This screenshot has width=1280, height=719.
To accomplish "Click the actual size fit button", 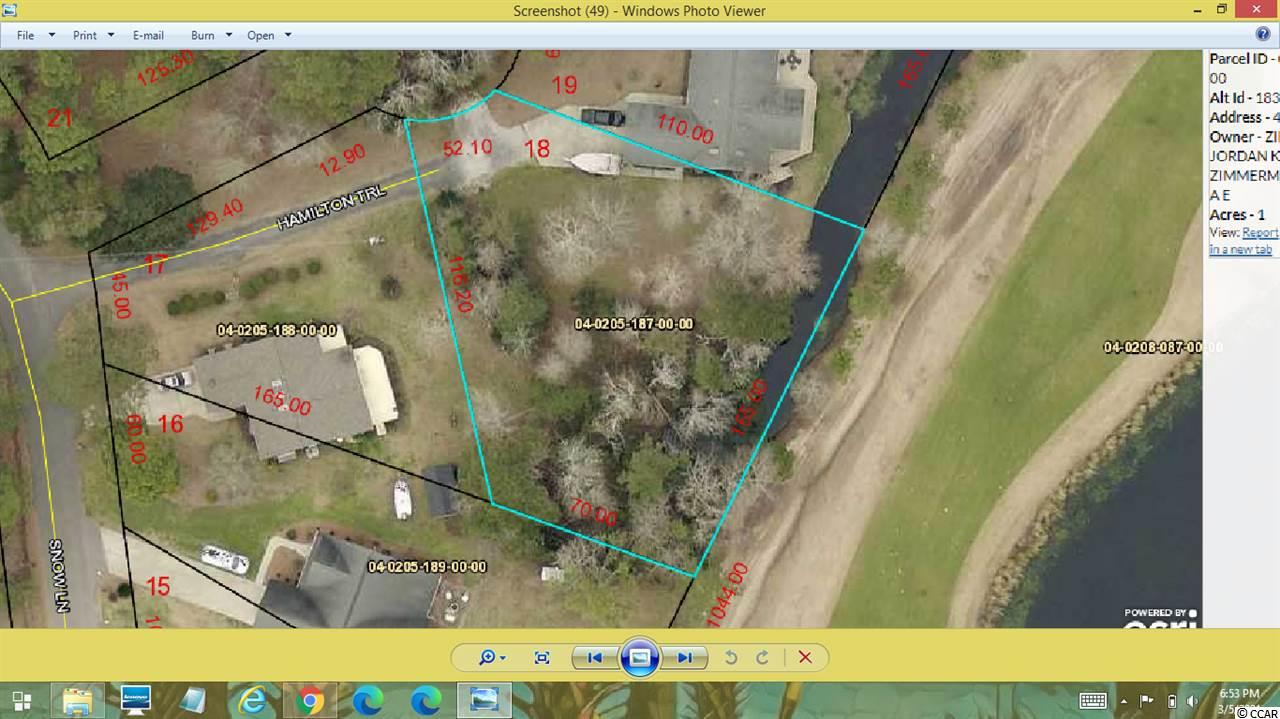I will click(542, 657).
